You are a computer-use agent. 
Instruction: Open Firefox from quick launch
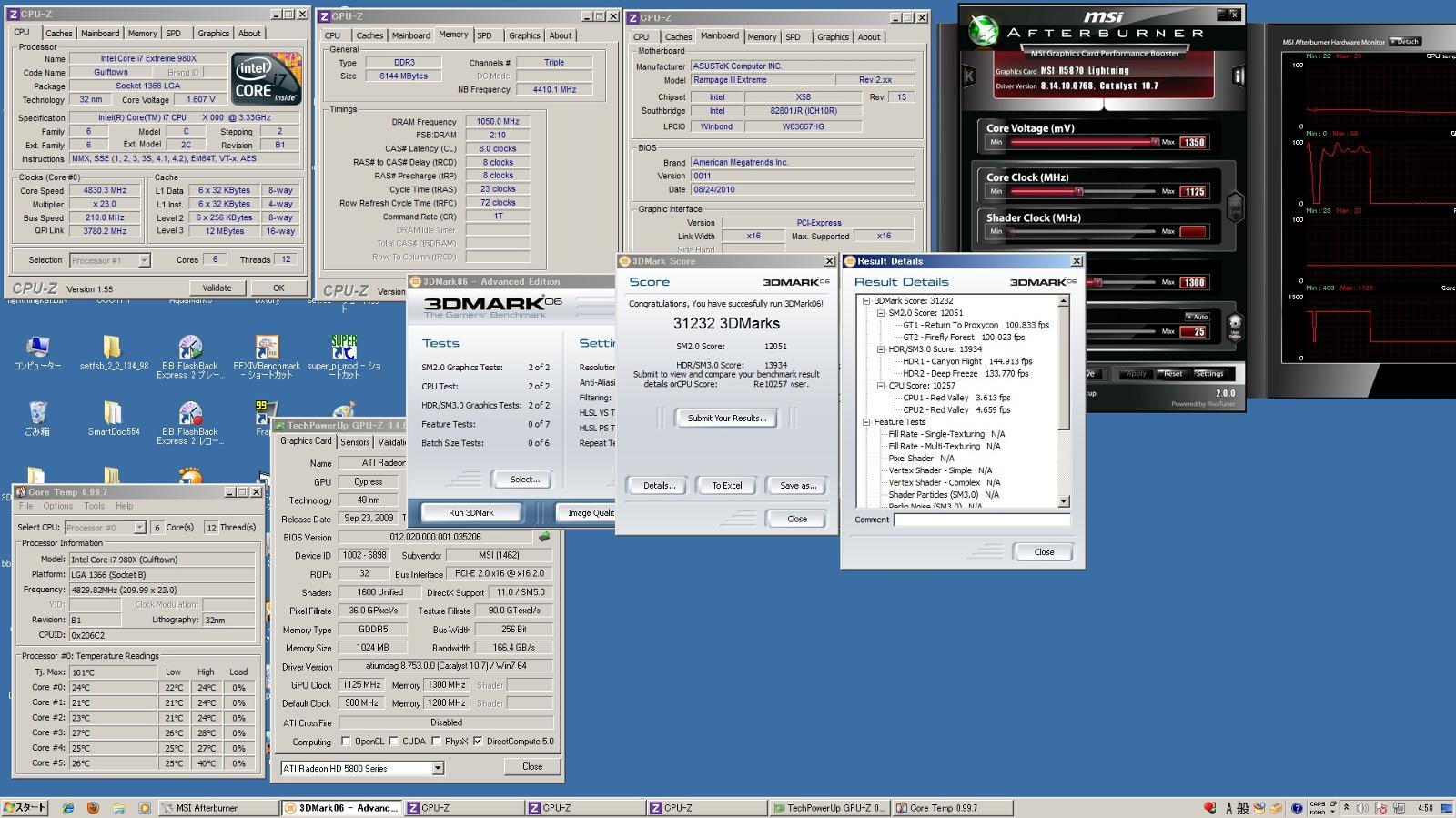(x=93, y=807)
